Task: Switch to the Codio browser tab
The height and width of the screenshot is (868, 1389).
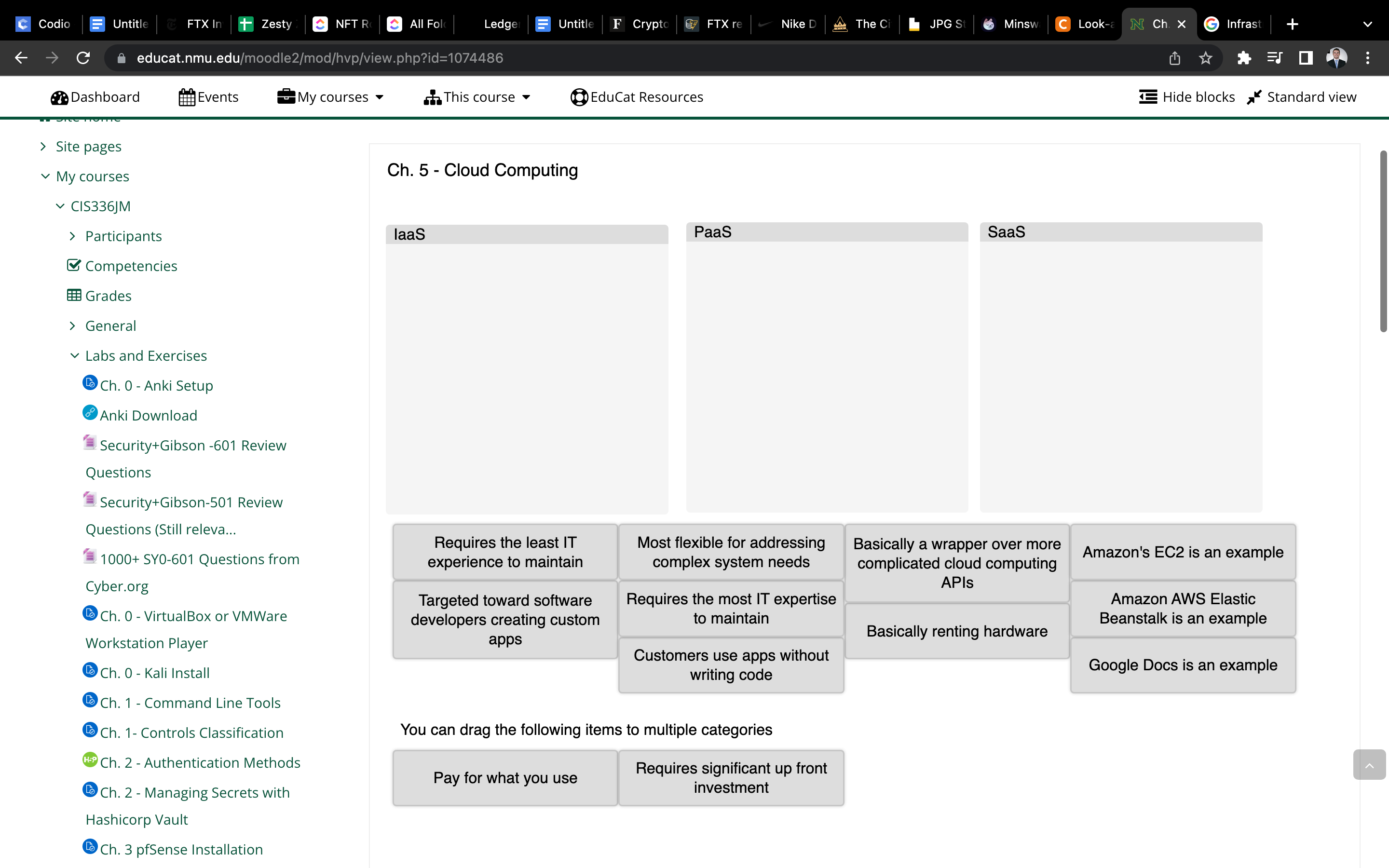Action: coord(42,24)
